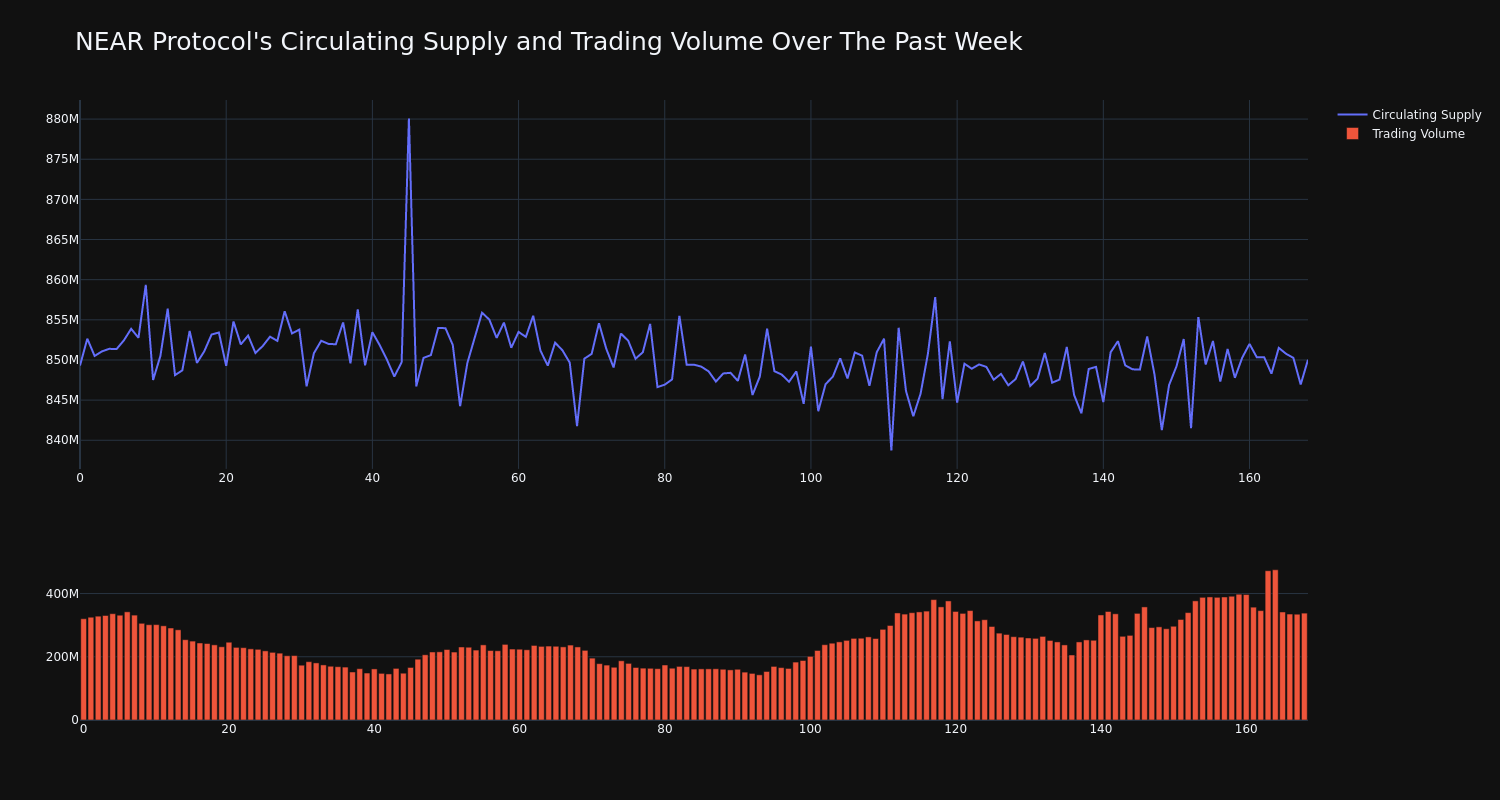Click the 60 x-axis tick on volume chart
This screenshot has width=1500, height=800.
click(x=519, y=729)
